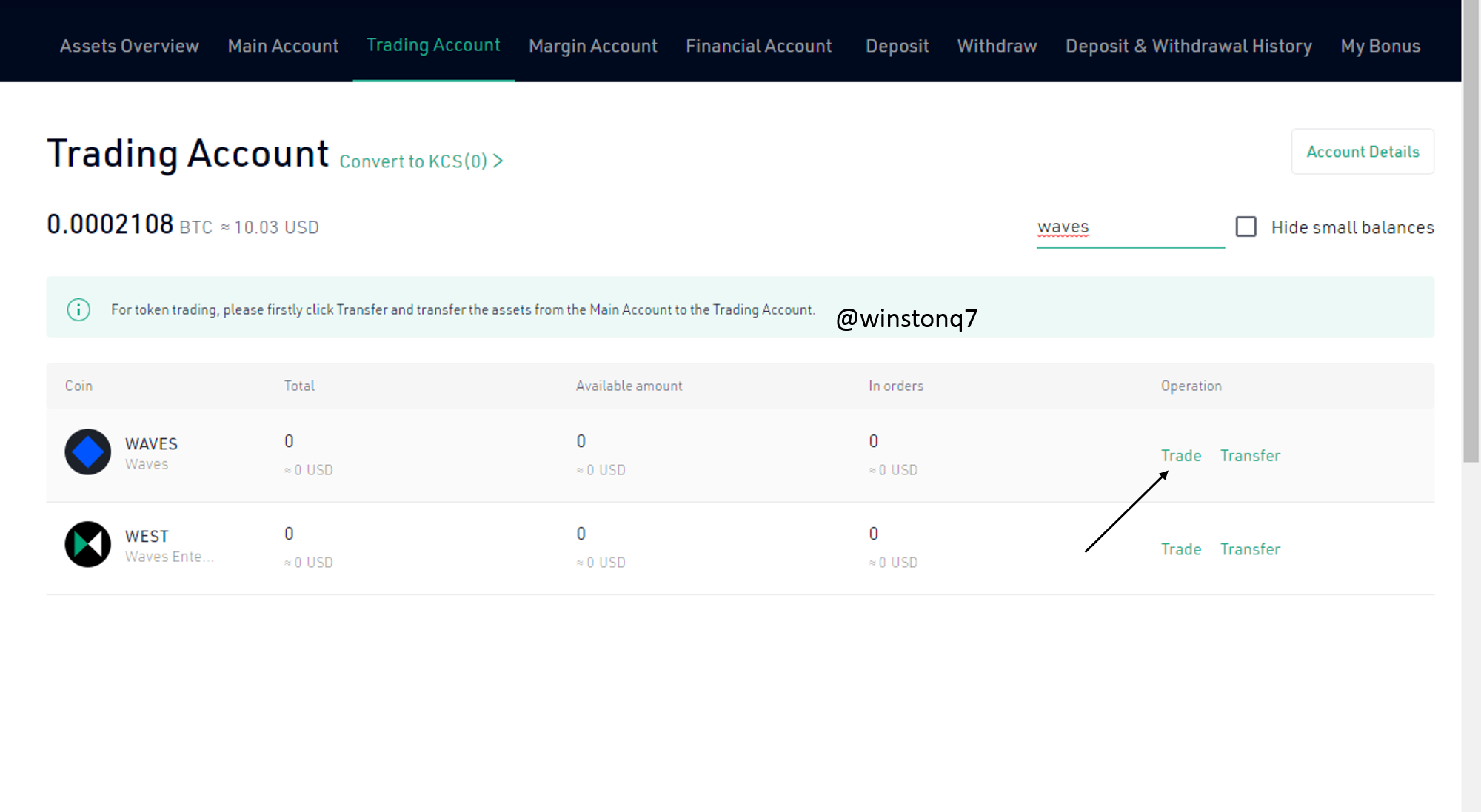Image resolution: width=1481 pixels, height=812 pixels.
Task: Click Trade link for WAVES
Action: (x=1180, y=455)
